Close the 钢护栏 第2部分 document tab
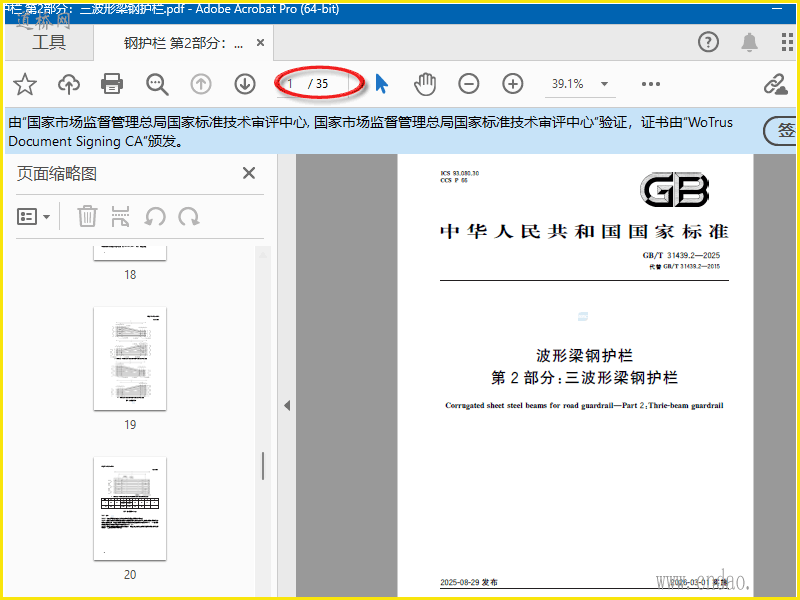 [260, 43]
